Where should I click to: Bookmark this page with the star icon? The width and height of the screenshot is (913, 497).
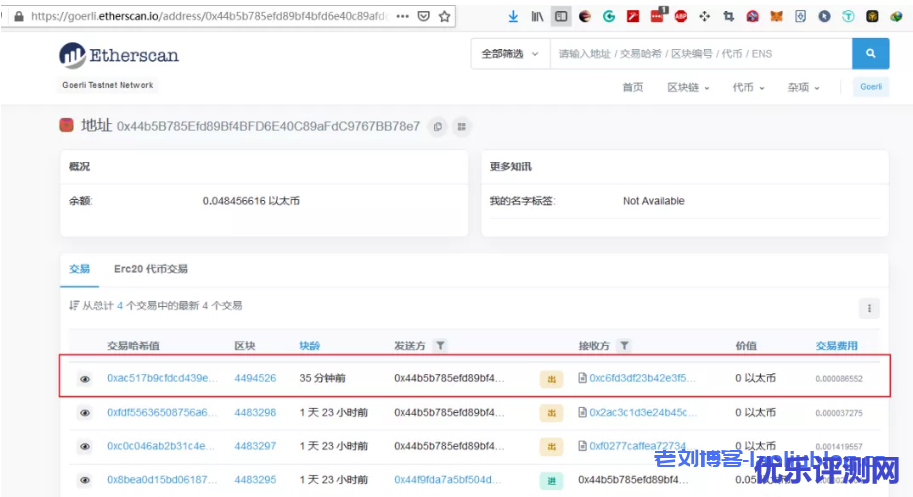tap(445, 16)
